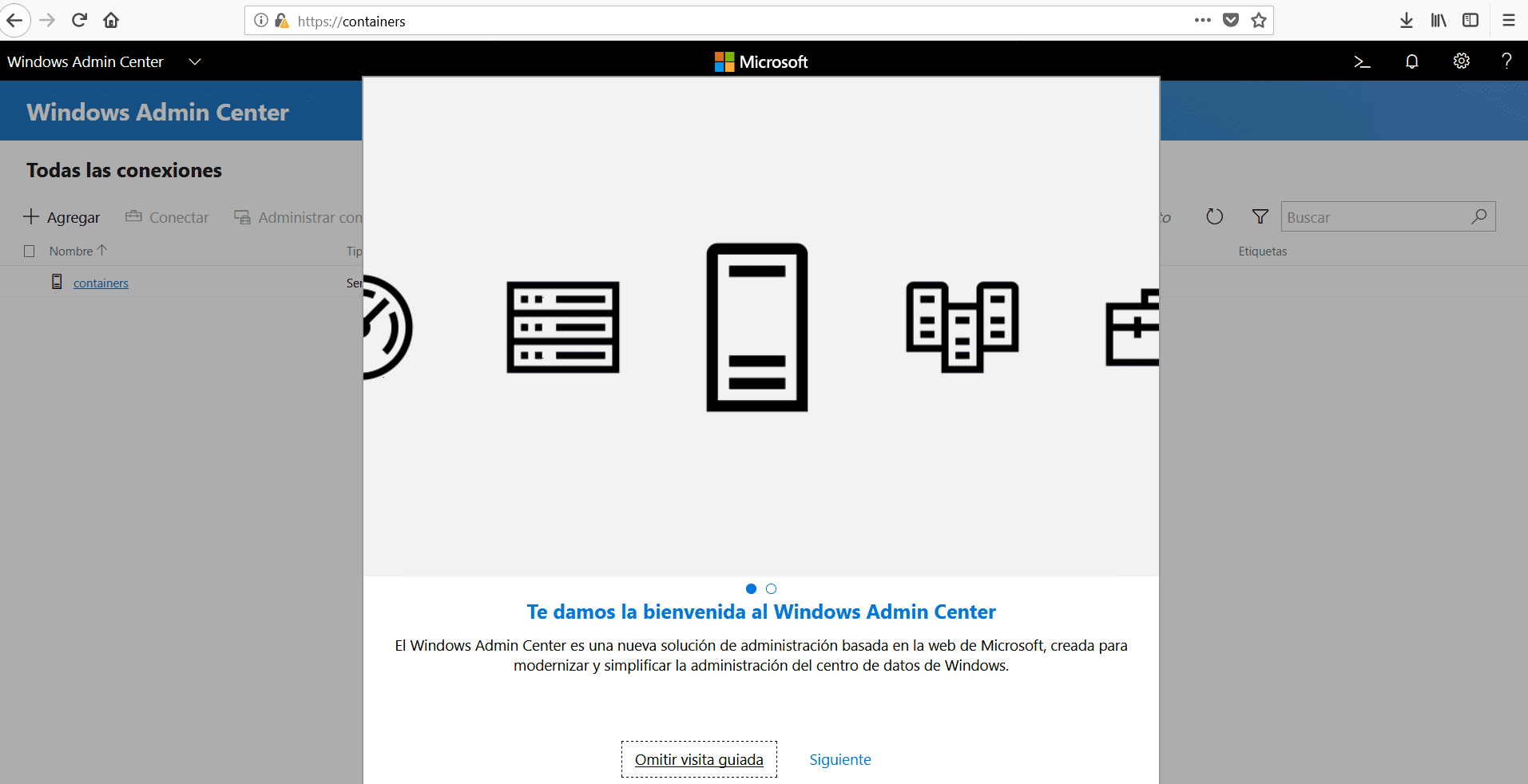1528x784 pixels.
Task: Click into the Buscar search field
Action: [1374, 217]
